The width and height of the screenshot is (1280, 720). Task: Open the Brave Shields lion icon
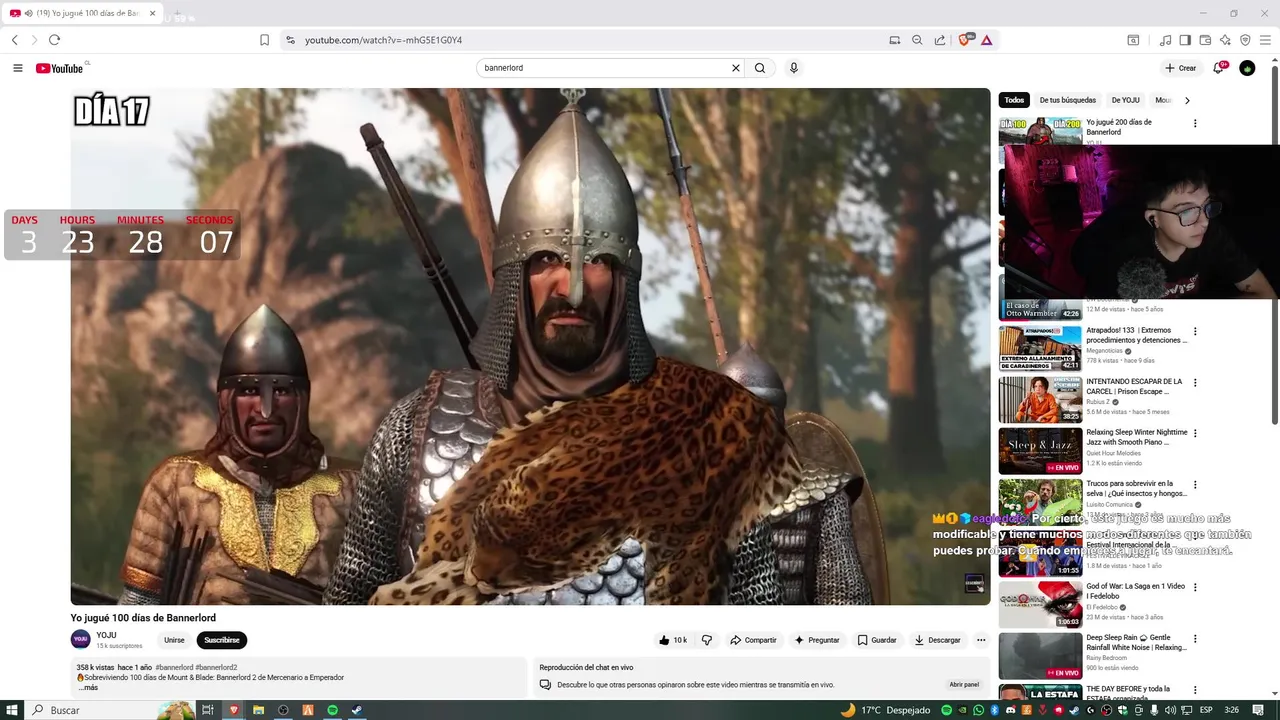click(x=965, y=40)
